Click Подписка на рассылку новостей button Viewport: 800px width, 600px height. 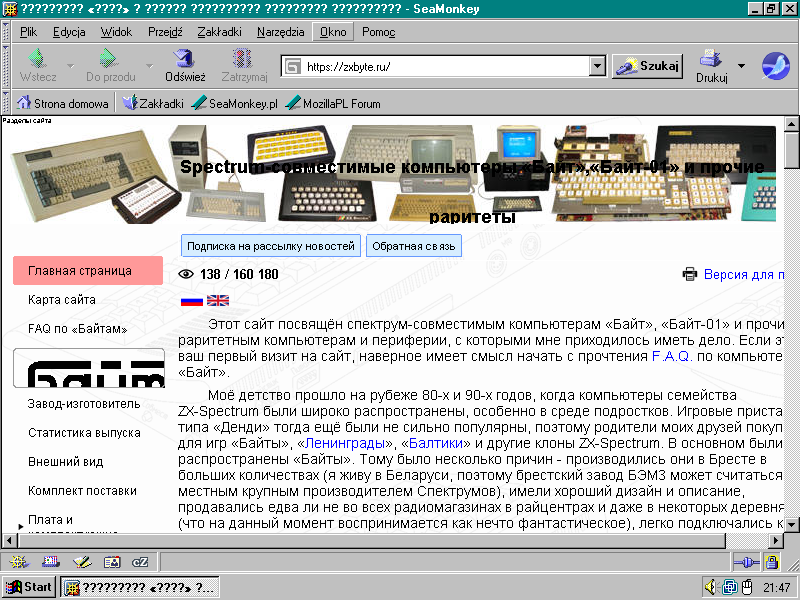click(271, 246)
